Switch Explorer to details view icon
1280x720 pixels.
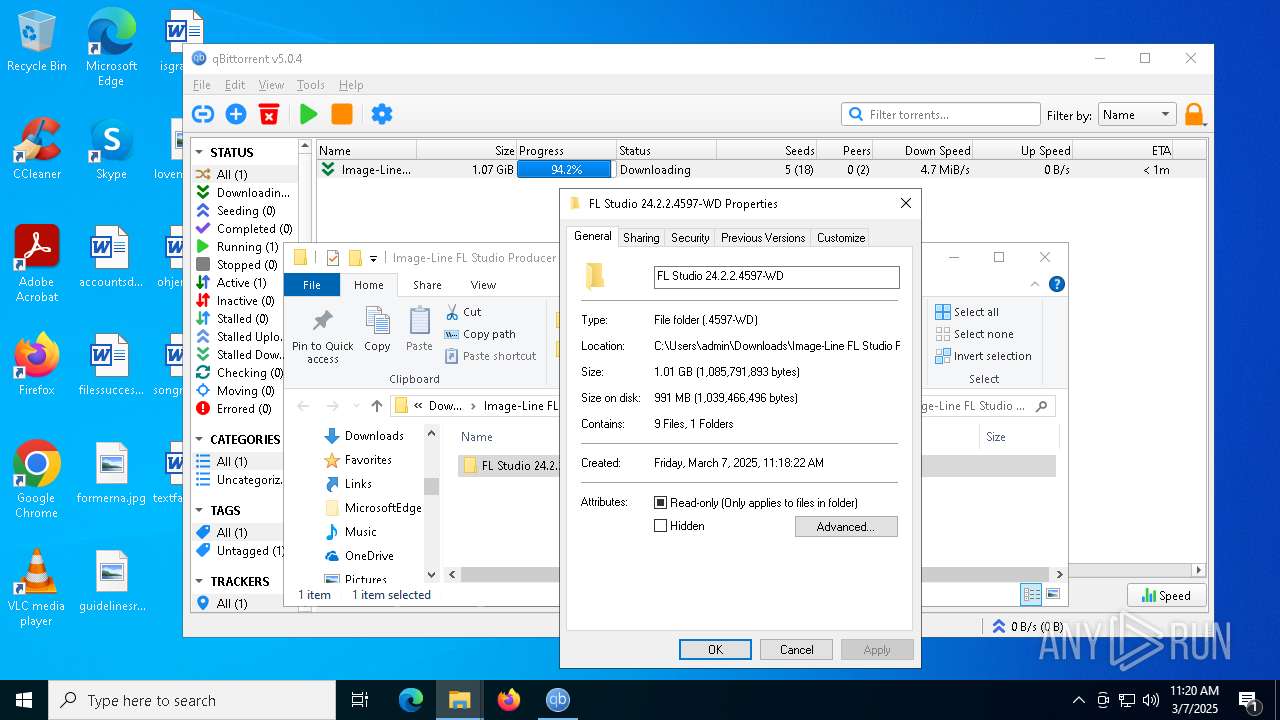coord(1031,595)
